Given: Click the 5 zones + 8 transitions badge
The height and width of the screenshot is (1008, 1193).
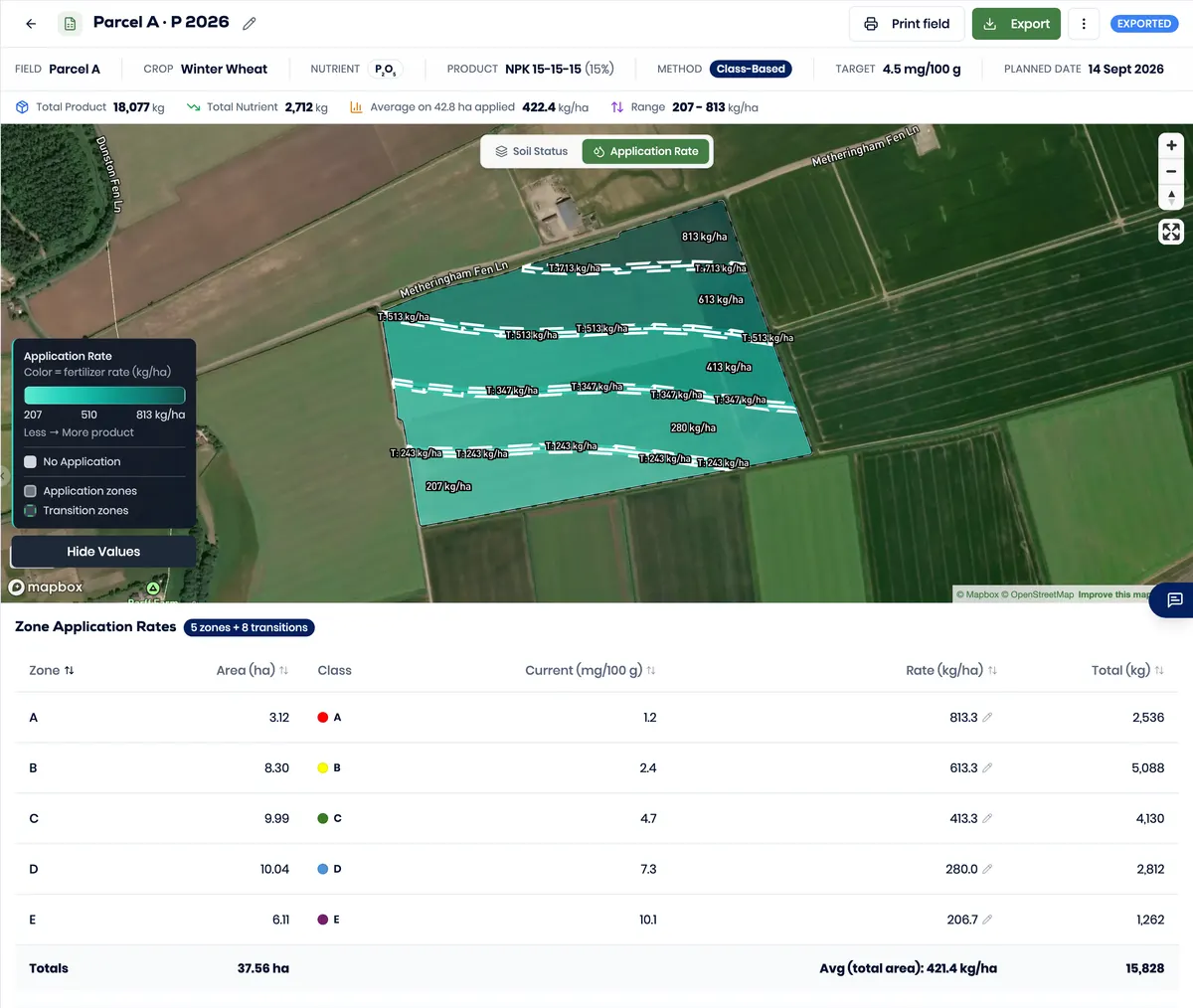Looking at the screenshot, I should [250, 627].
